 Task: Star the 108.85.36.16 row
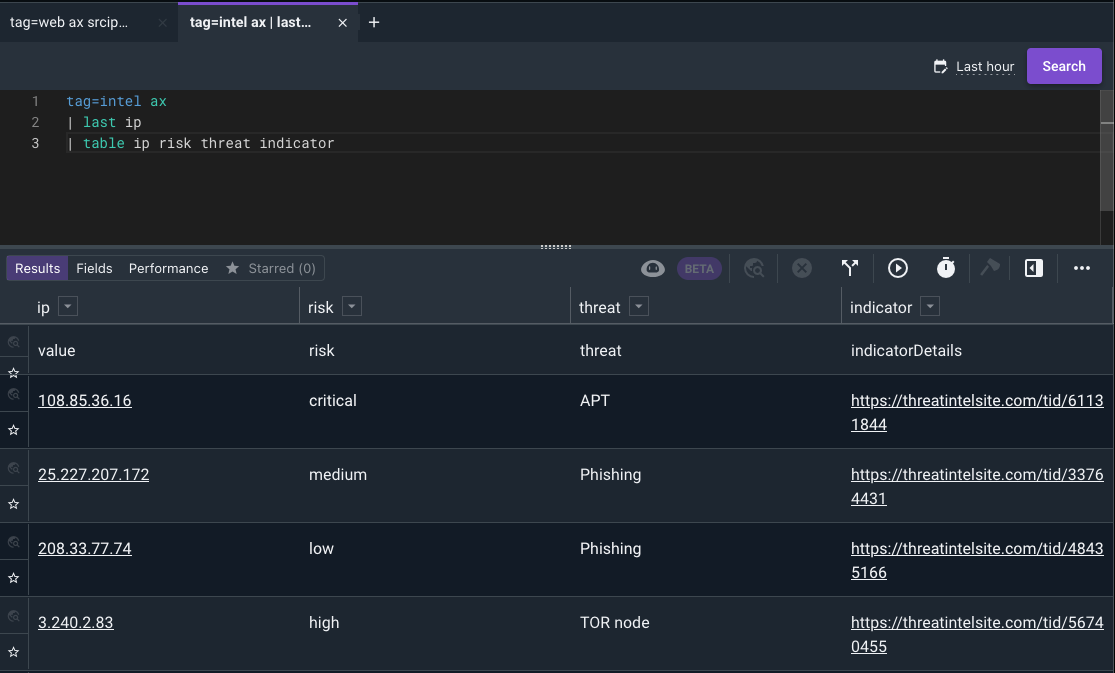14,430
